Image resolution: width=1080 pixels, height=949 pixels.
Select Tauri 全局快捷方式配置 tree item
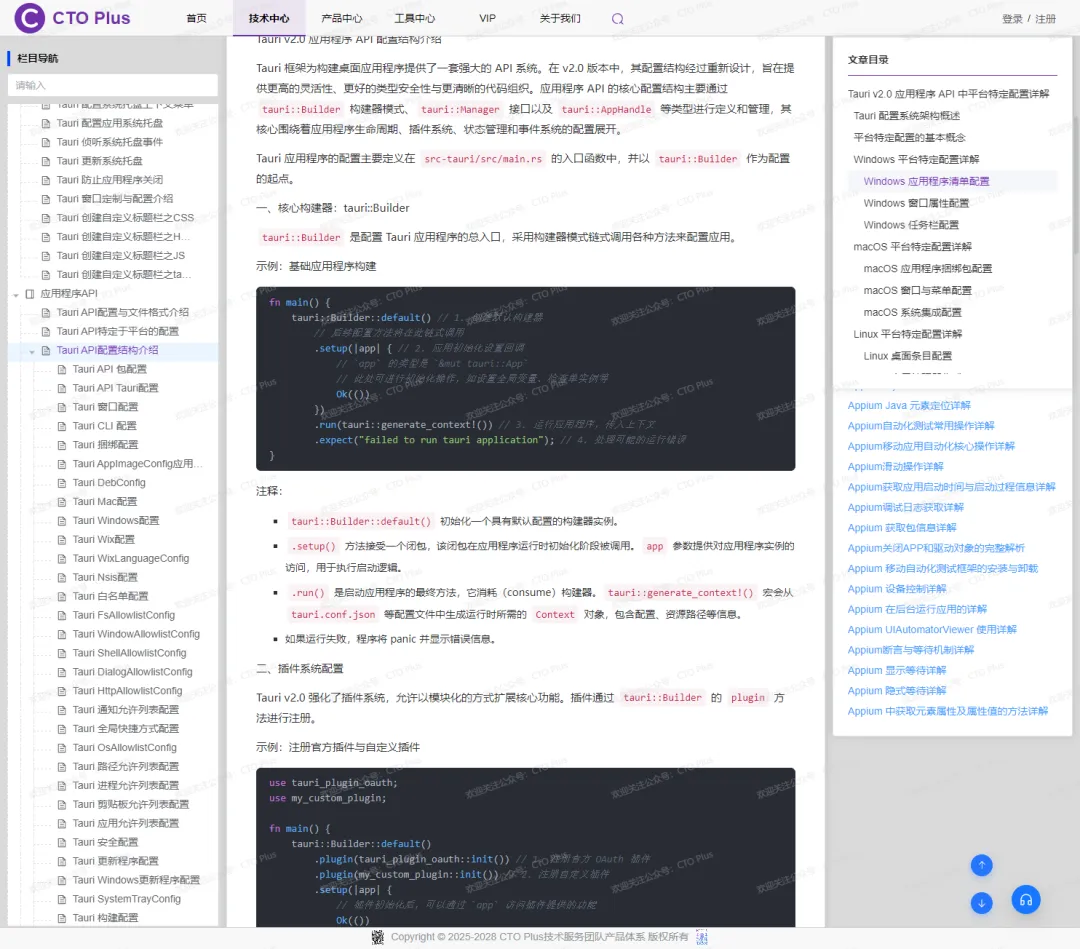(x=126, y=729)
